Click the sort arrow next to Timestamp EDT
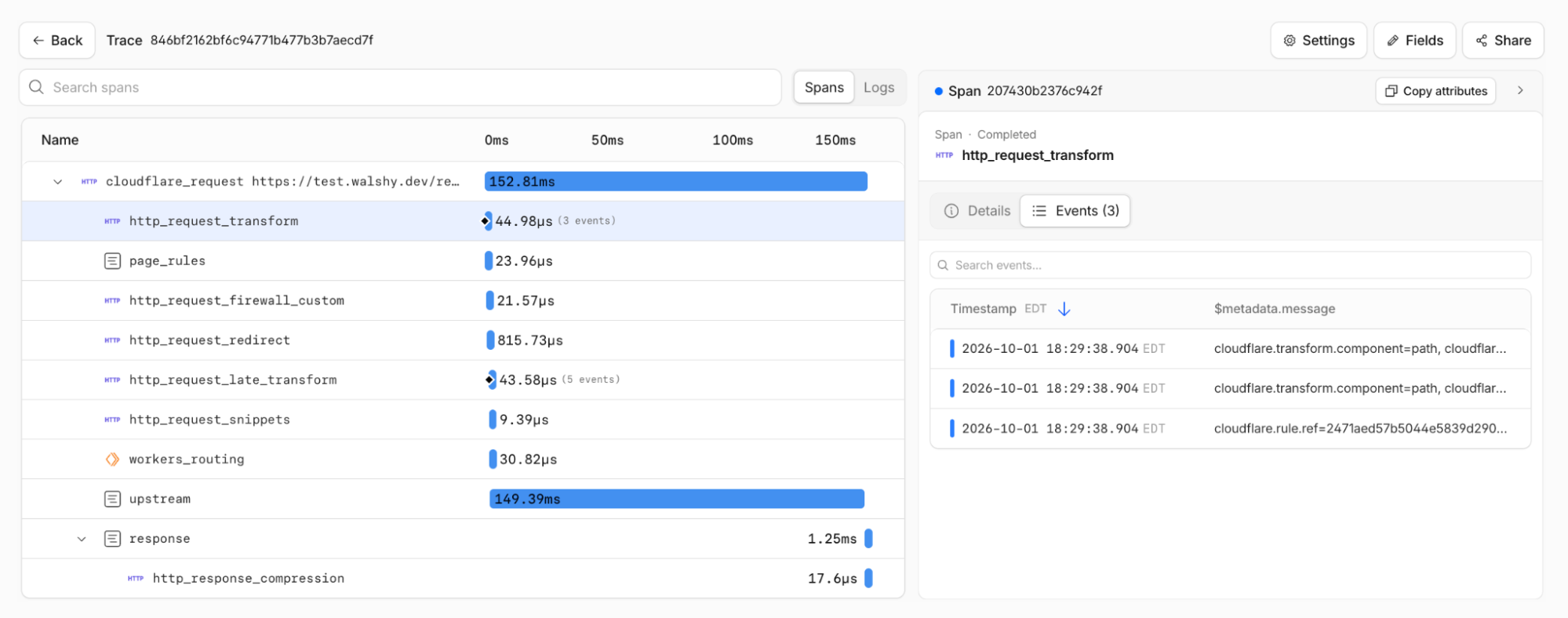 click(1064, 309)
